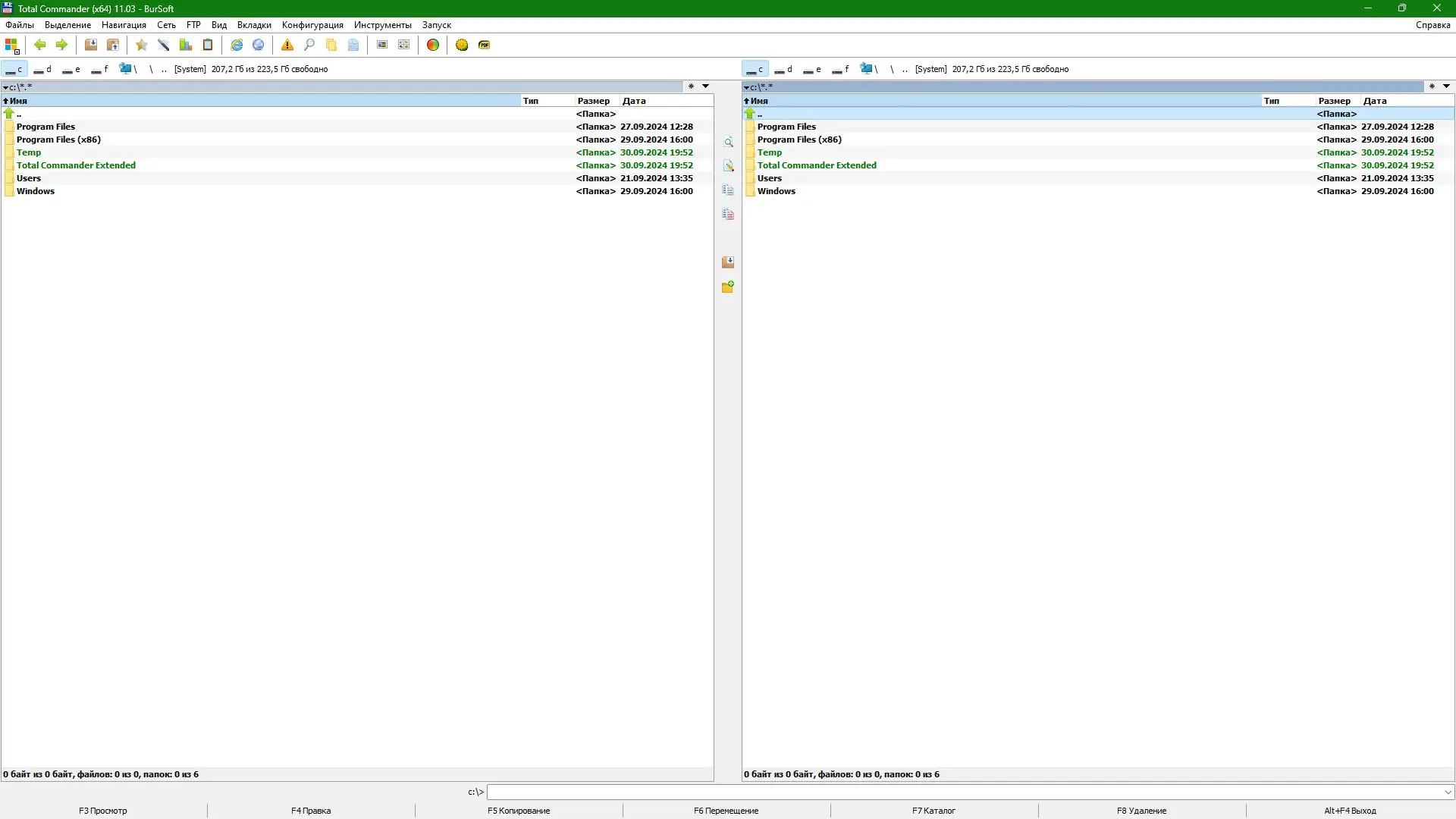
Task: Open the Конфигурация menu
Action: [x=311, y=24]
